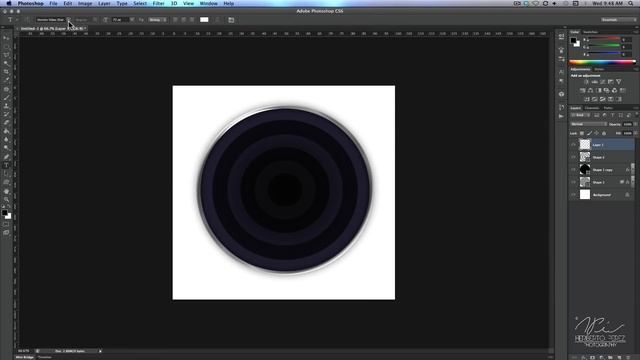Add a Levels adjustment
The image size is (640, 360).
[x=594, y=82]
